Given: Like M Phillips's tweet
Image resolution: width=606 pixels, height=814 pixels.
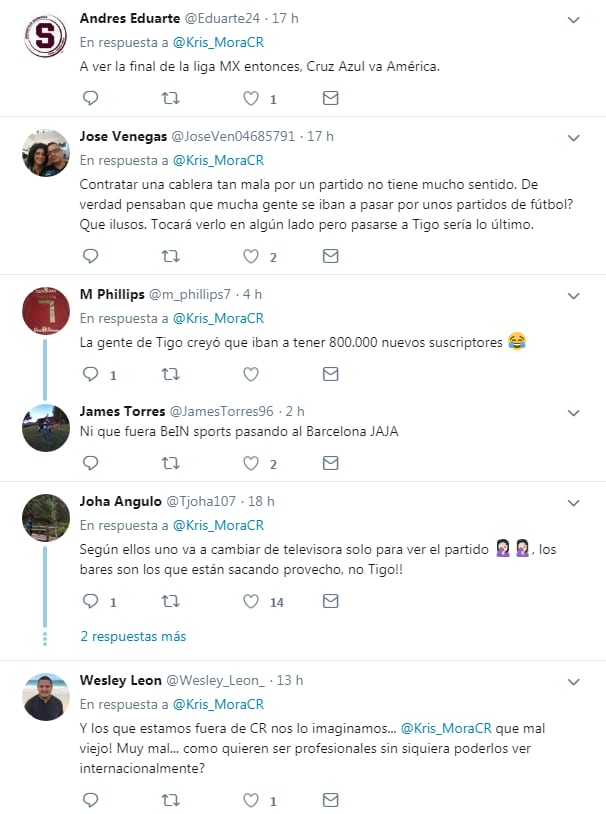Looking at the screenshot, I should click(x=251, y=374).
